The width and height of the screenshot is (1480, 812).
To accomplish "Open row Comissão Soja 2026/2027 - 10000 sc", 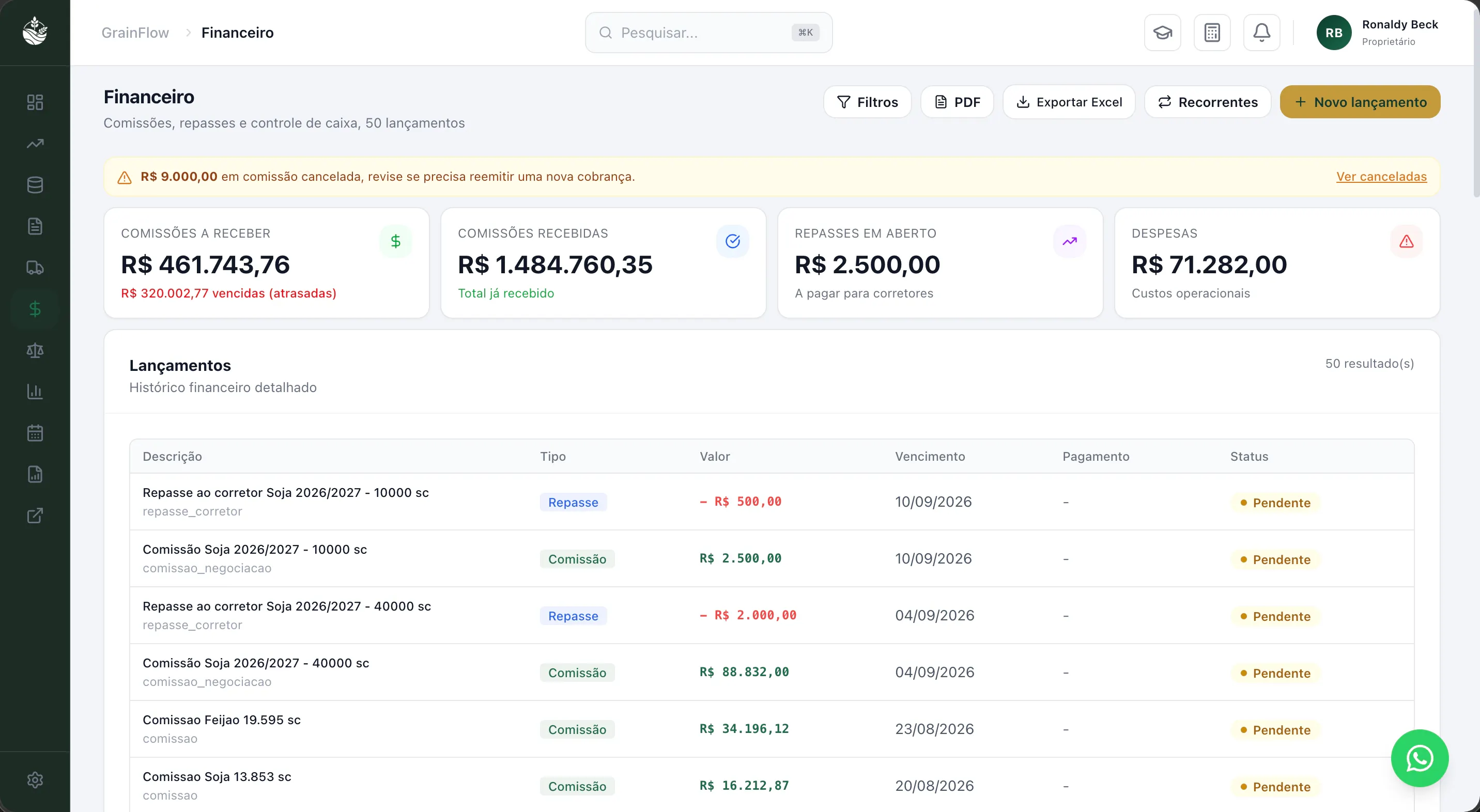I will pos(772,559).
